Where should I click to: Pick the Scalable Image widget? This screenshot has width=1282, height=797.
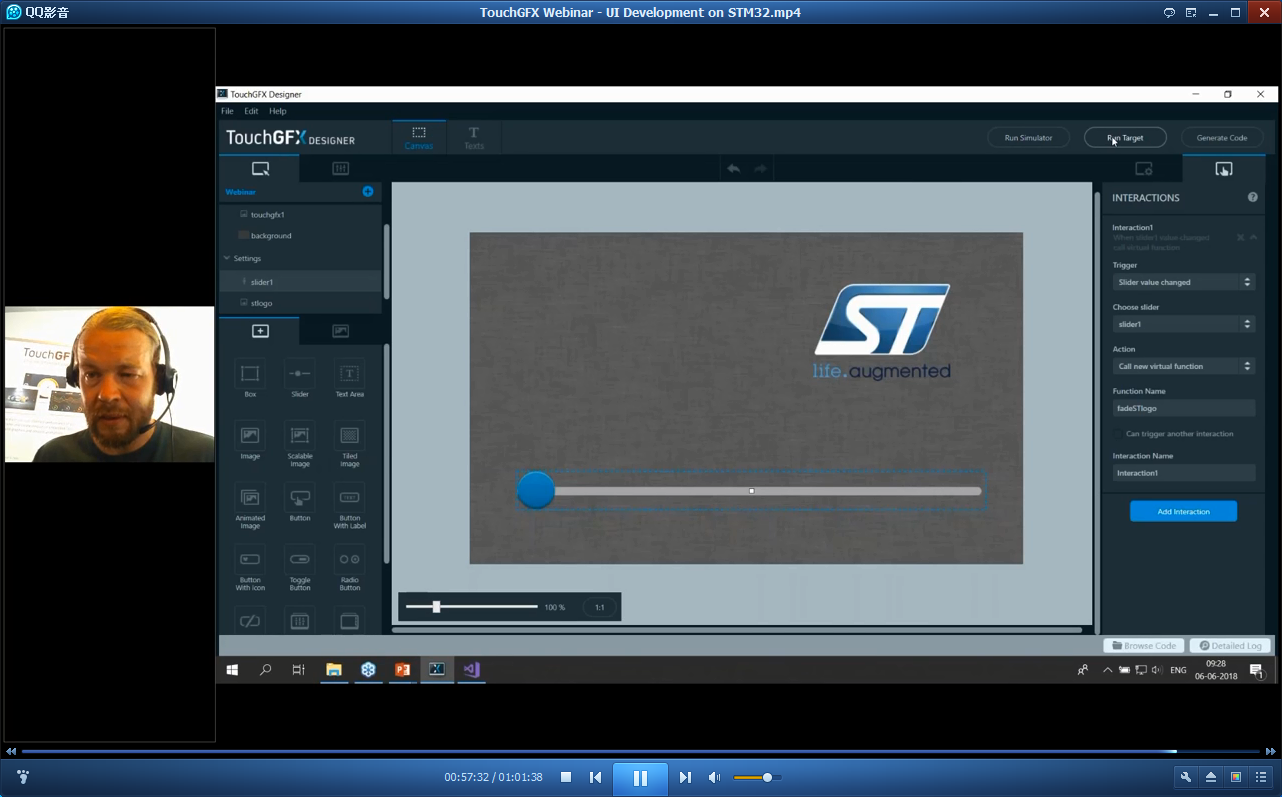point(300,444)
